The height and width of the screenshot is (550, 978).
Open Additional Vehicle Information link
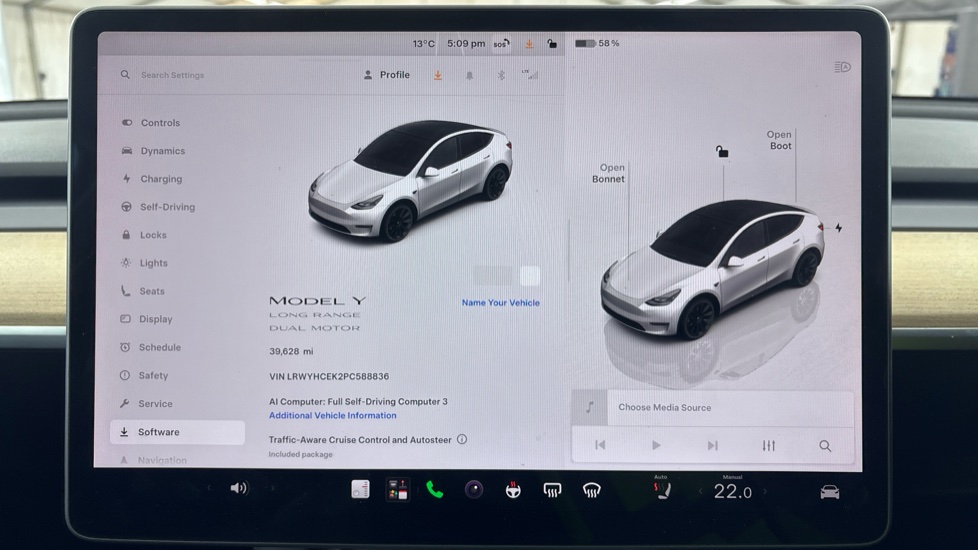pyautogui.click(x=332, y=415)
